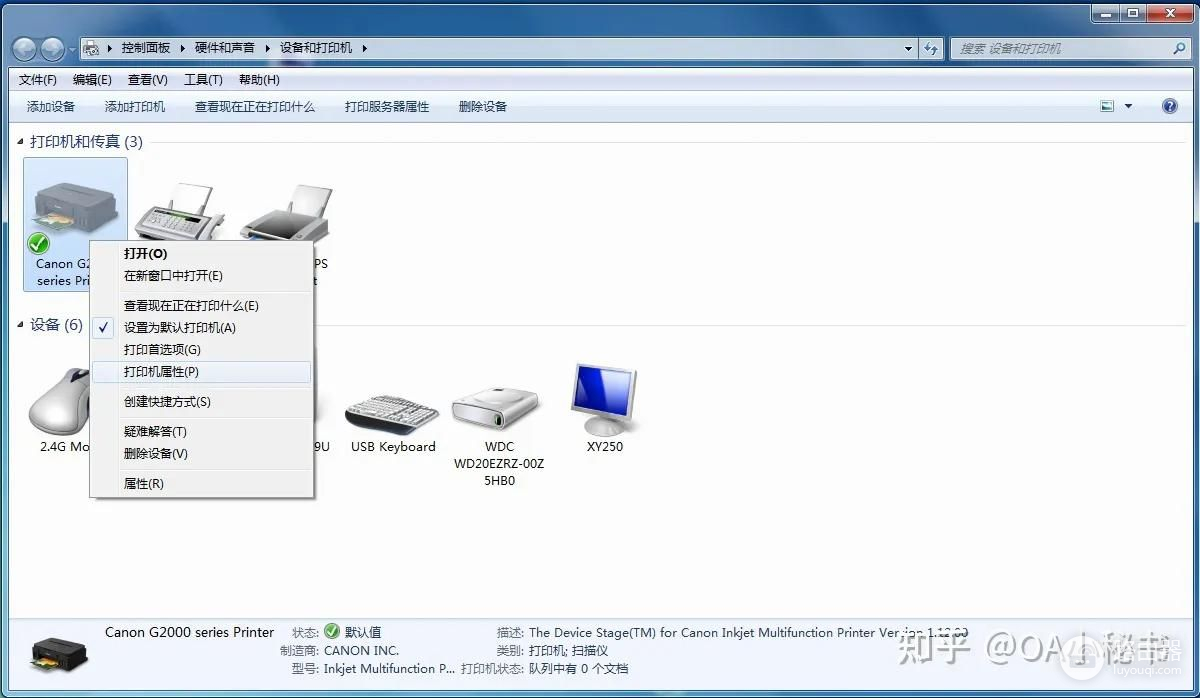Click 添加打印机 toolbar button
The width and height of the screenshot is (1200, 698).
pos(135,106)
